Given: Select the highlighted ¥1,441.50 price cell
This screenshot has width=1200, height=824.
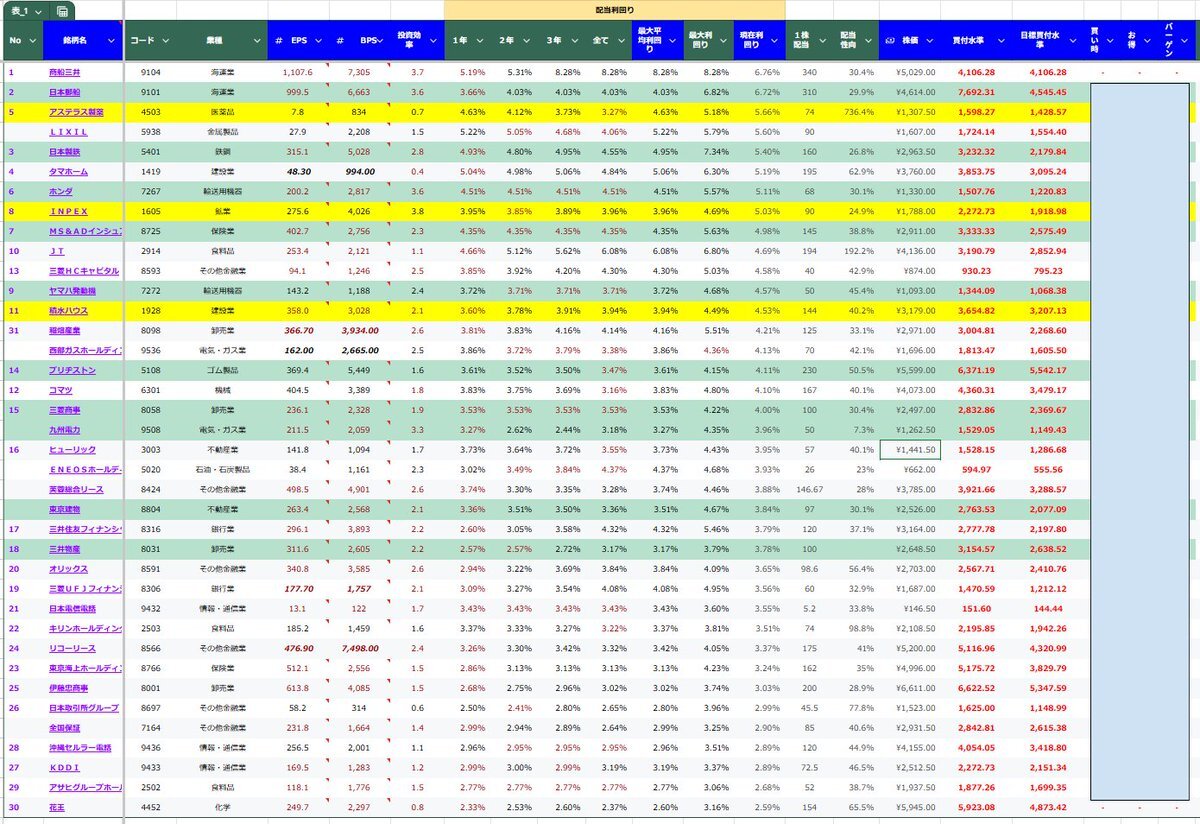Looking at the screenshot, I should 910,449.
